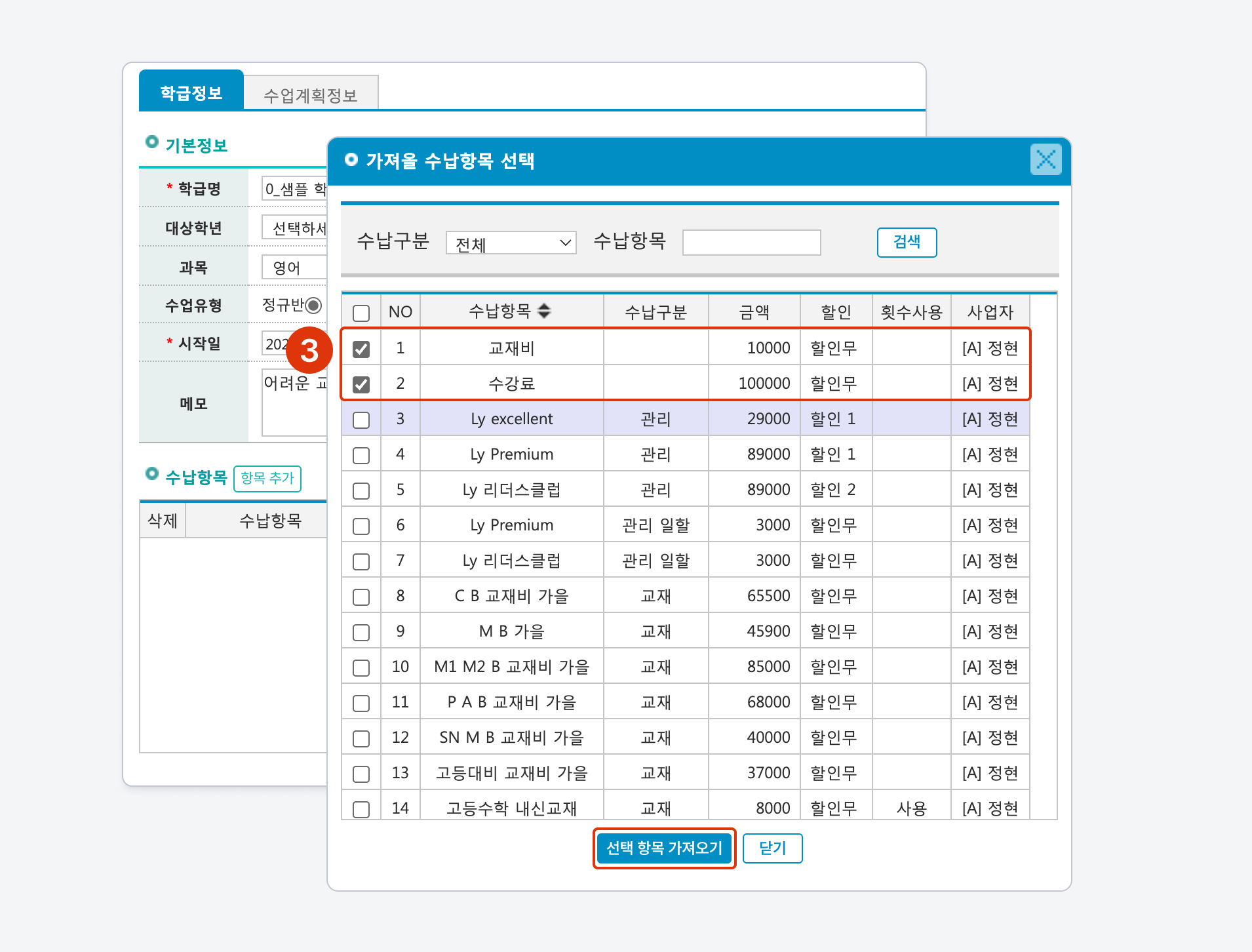
Task: Click the sort arrows beside 수납항목 header
Action: pyautogui.click(x=544, y=311)
